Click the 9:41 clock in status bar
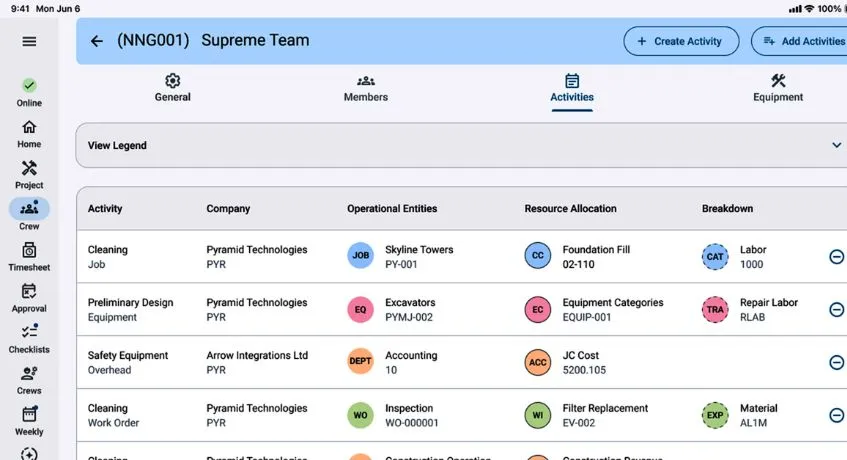 (x=20, y=9)
